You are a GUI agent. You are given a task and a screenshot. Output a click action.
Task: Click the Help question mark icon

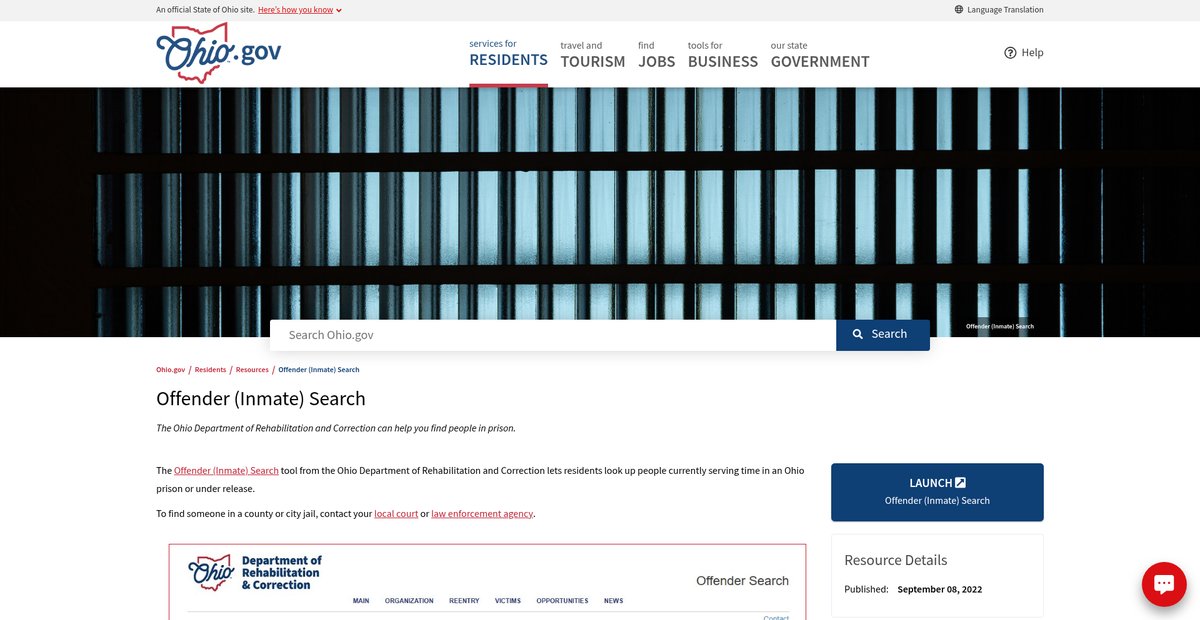(1010, 53)
